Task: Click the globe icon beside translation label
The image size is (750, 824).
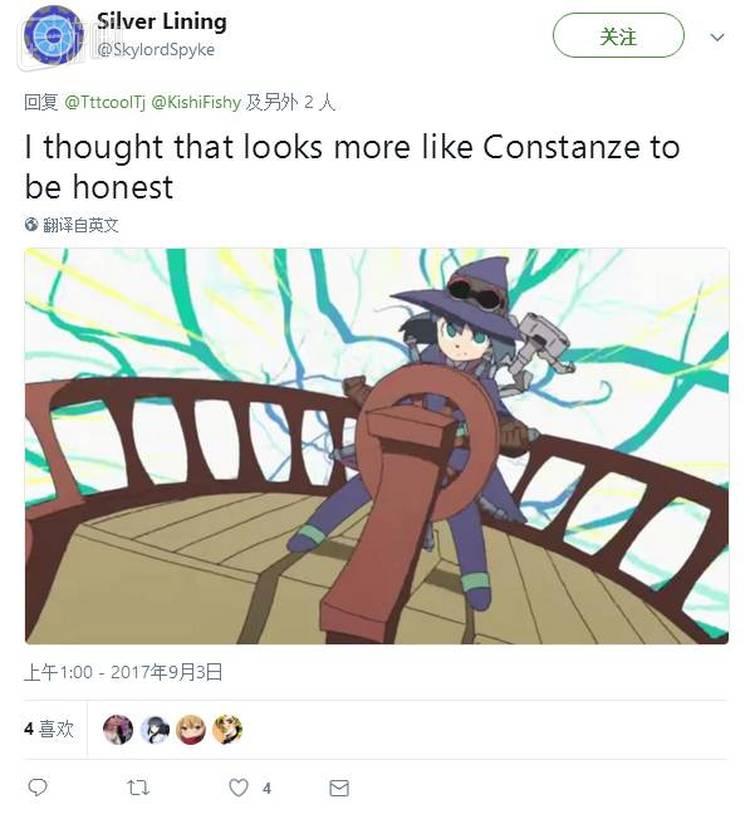Action: tap(32, 224)
